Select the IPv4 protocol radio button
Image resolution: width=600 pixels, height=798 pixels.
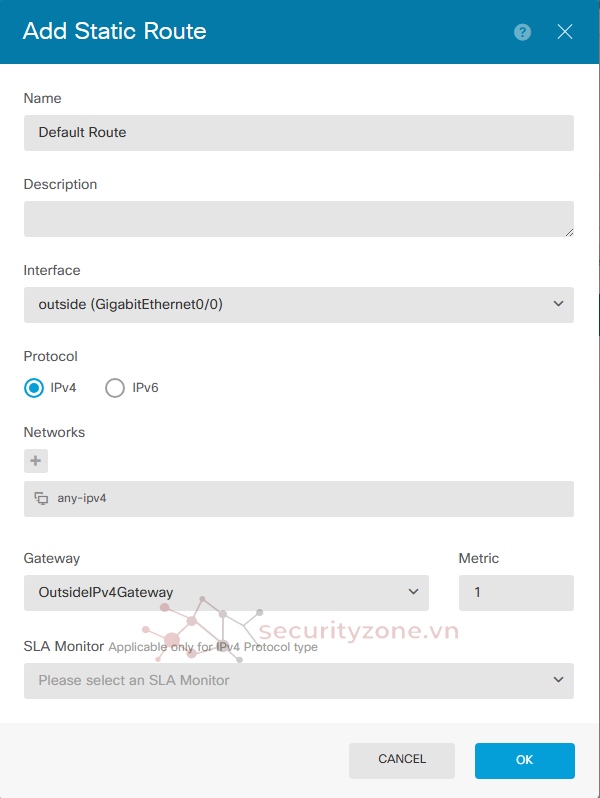[x=34, y=388]
